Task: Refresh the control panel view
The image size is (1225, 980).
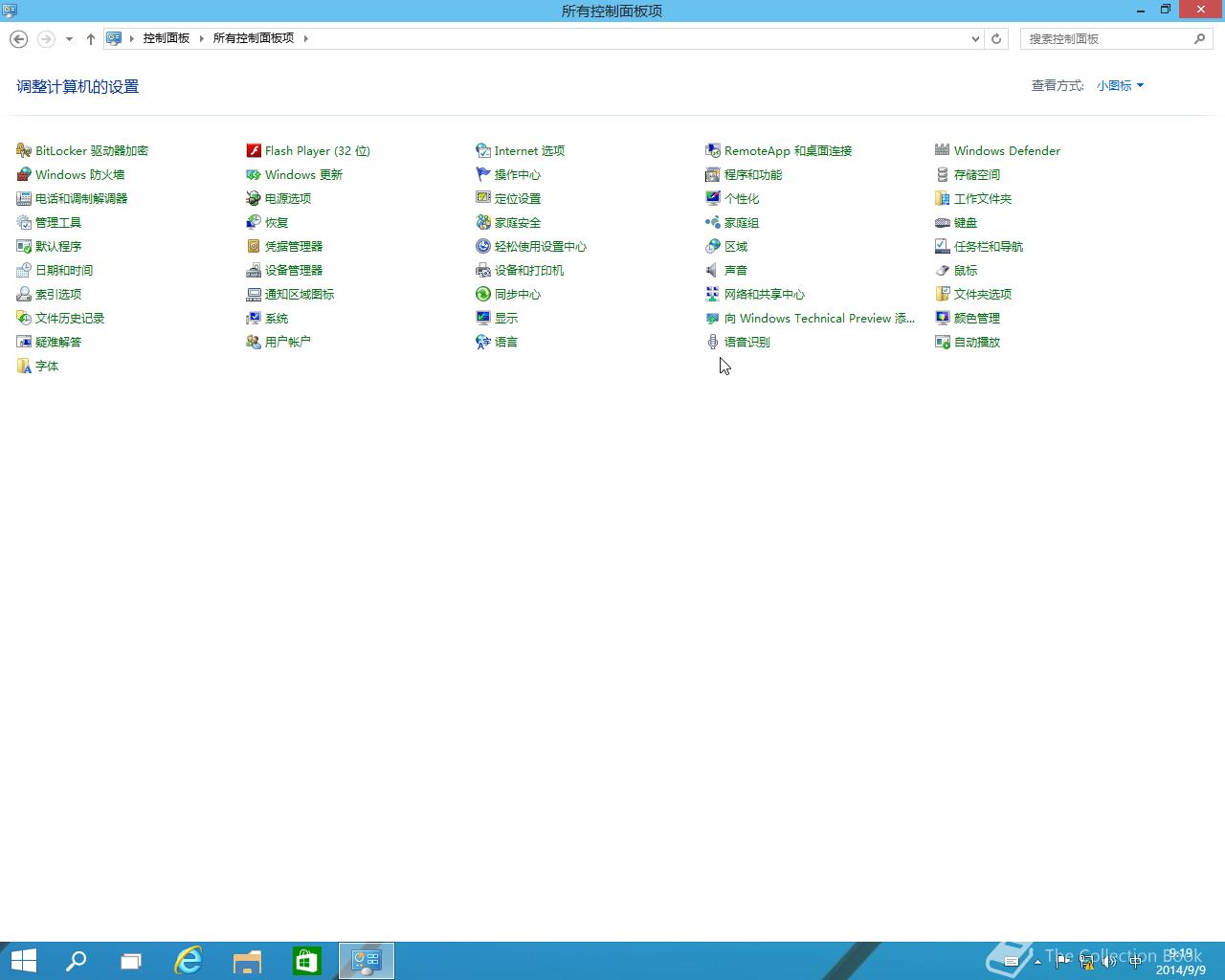Action: pos(996,38)
